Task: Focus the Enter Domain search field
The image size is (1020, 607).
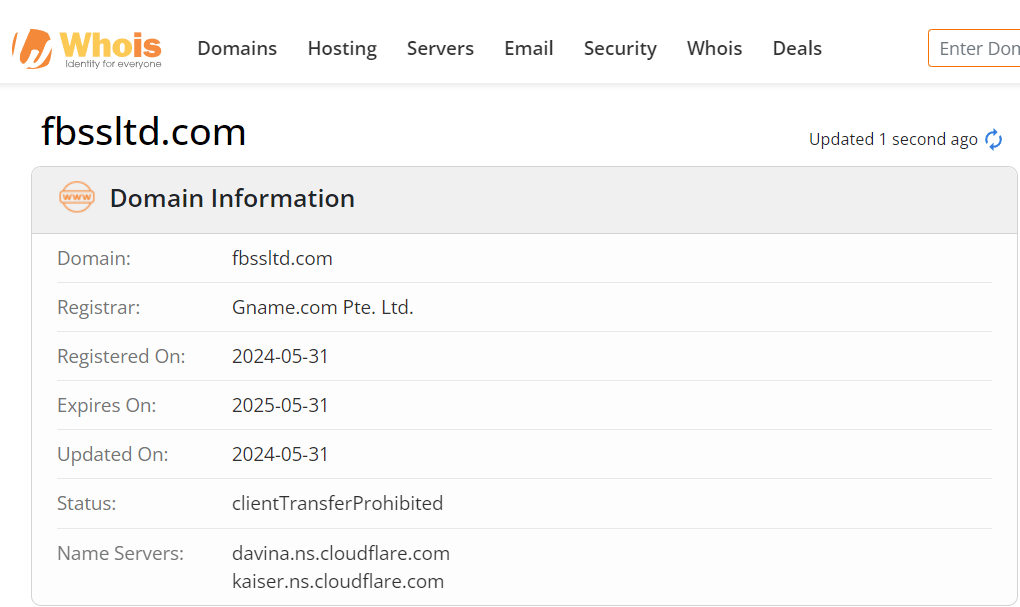Action: click(974, 48)
